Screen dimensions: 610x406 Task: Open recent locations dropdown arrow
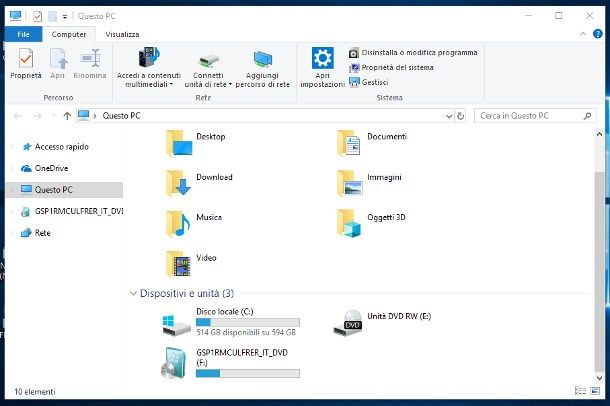coord(53,116)
